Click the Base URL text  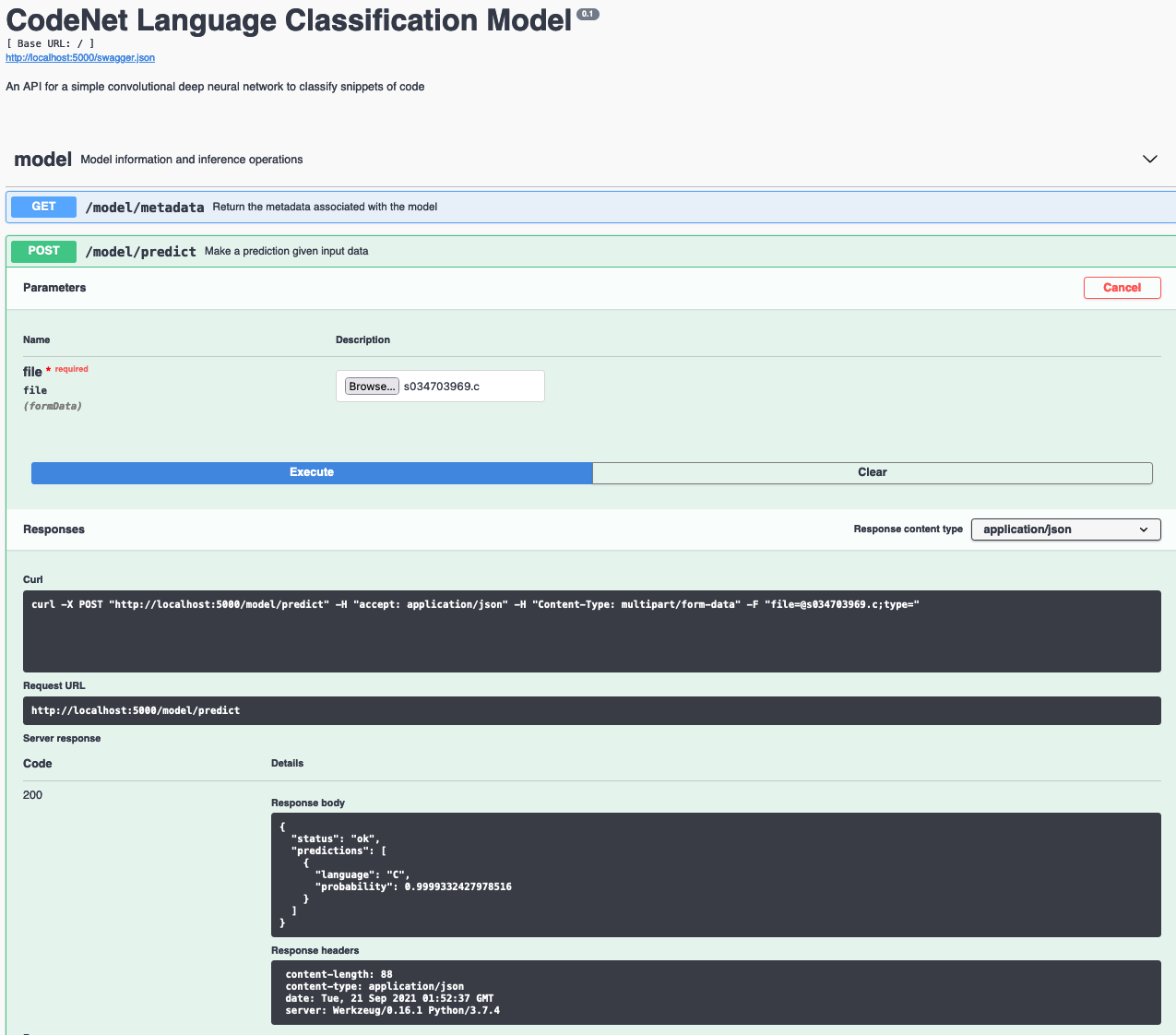point(51,43)
